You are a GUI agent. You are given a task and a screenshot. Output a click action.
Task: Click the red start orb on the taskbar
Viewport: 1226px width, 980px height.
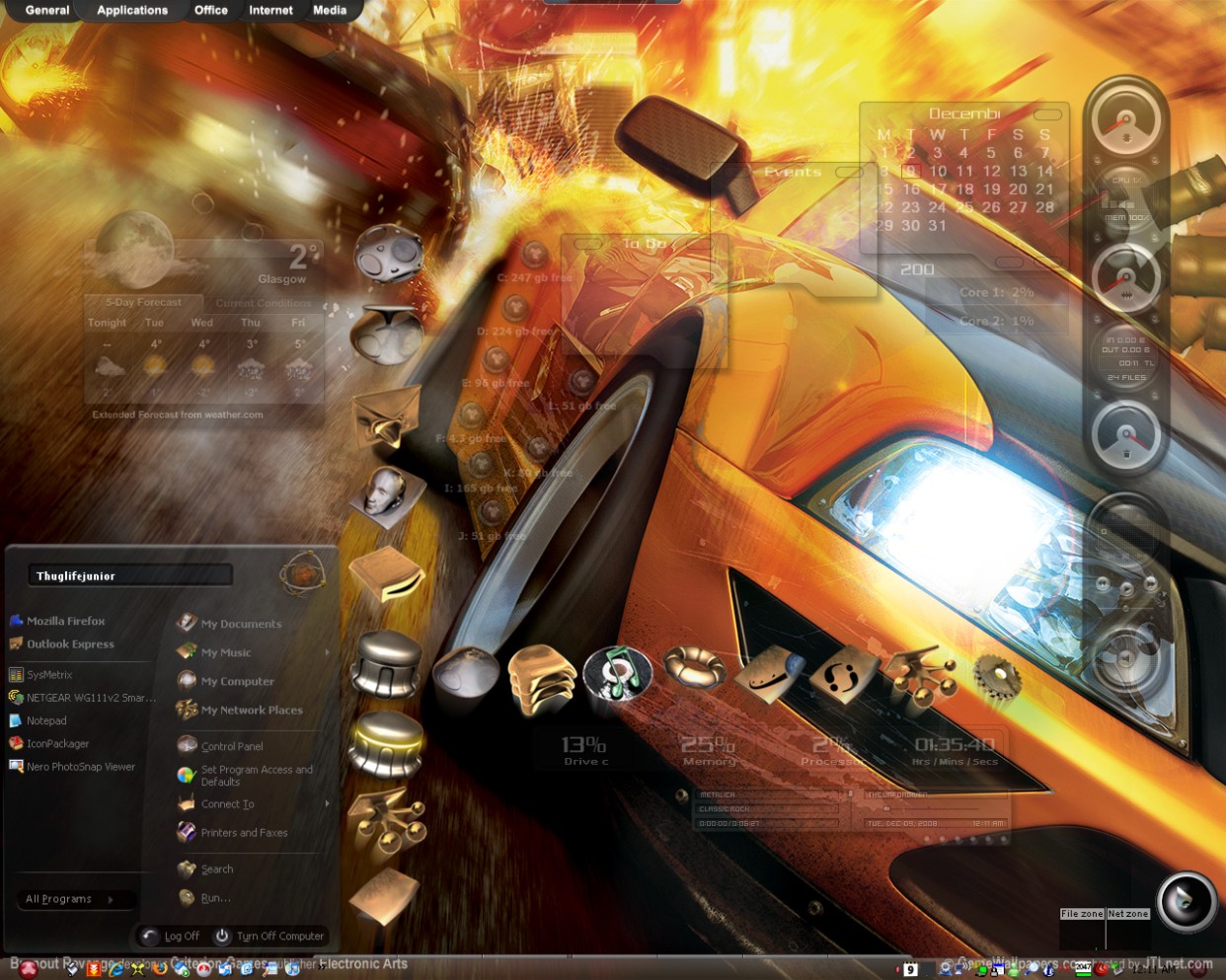pos(27,967)
